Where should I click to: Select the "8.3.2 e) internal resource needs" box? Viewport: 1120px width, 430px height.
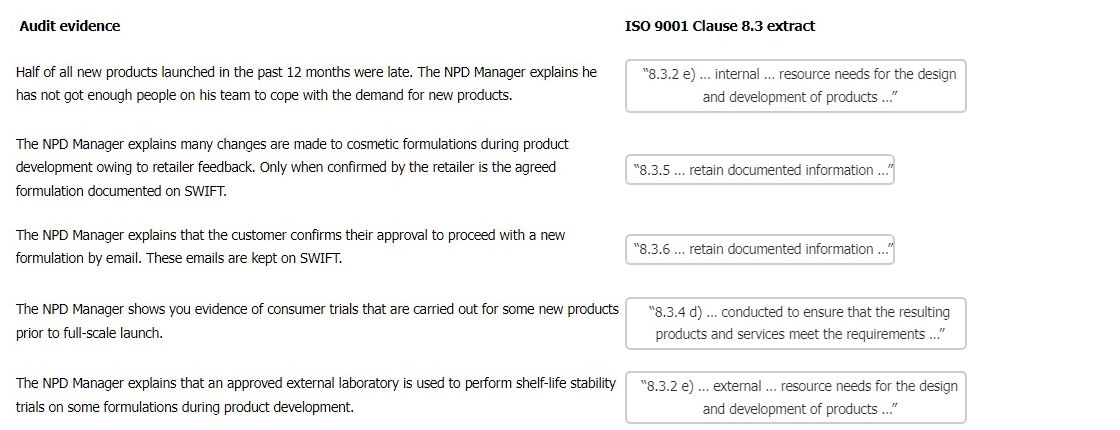795,86
